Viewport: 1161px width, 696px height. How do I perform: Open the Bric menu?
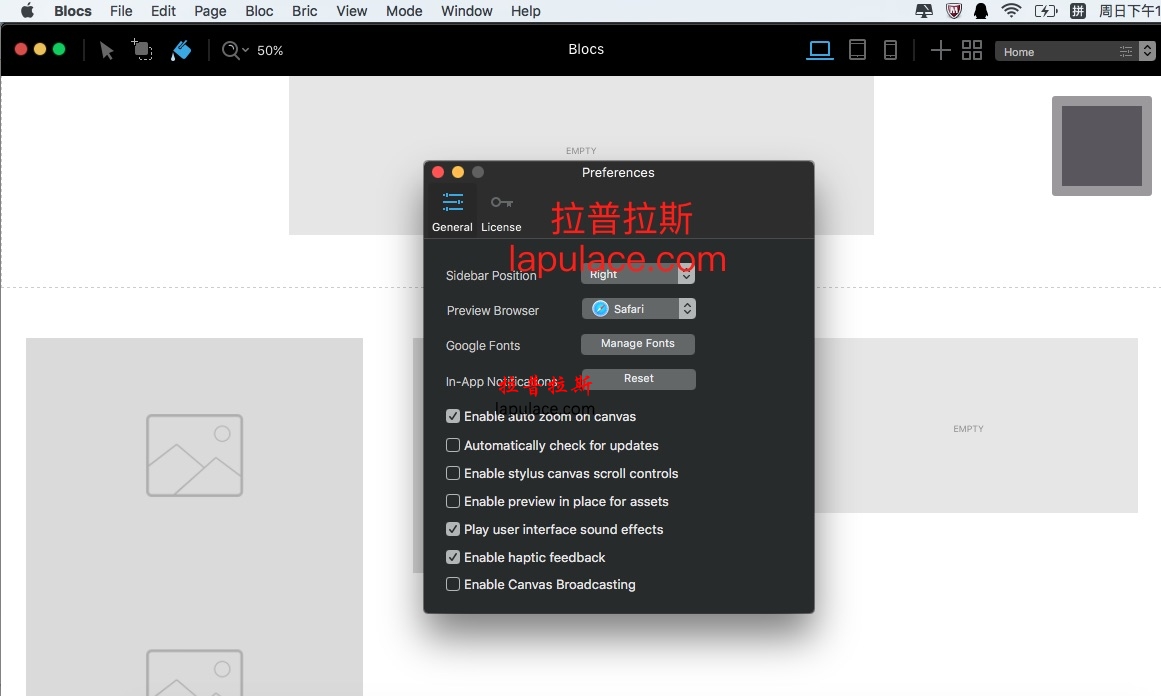304,11
